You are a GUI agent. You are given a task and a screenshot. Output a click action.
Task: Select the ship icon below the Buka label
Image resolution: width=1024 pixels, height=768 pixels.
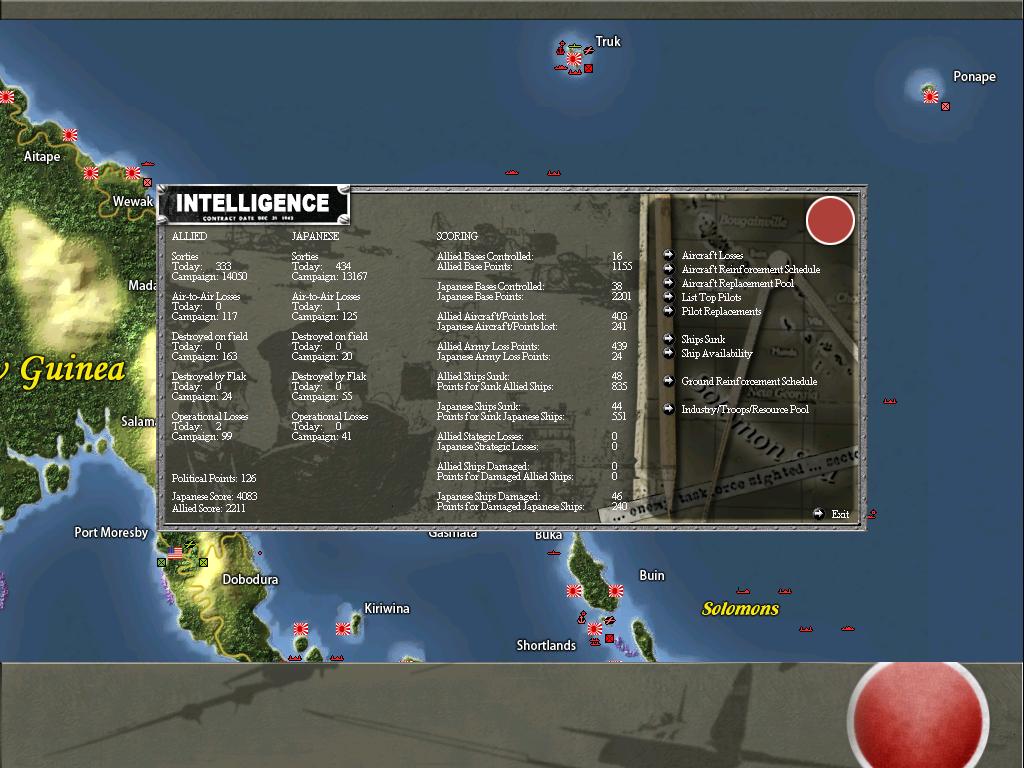click(553, 553)
